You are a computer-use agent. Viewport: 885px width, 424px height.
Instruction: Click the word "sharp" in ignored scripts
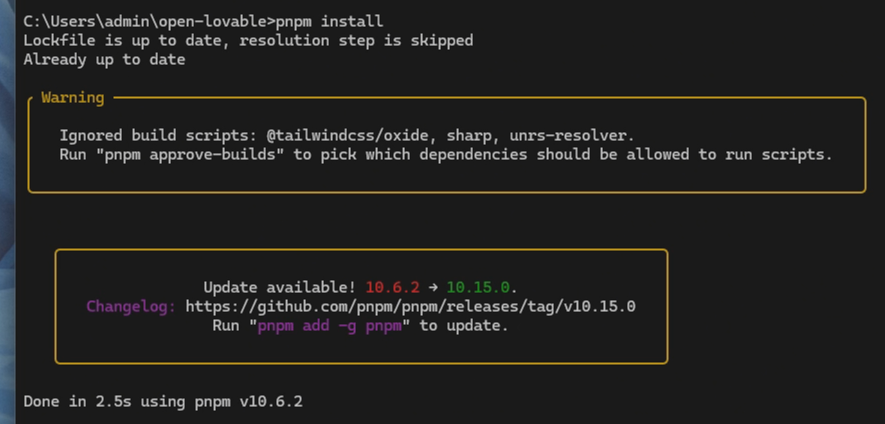pyautogui.click(x=469, y=136)
